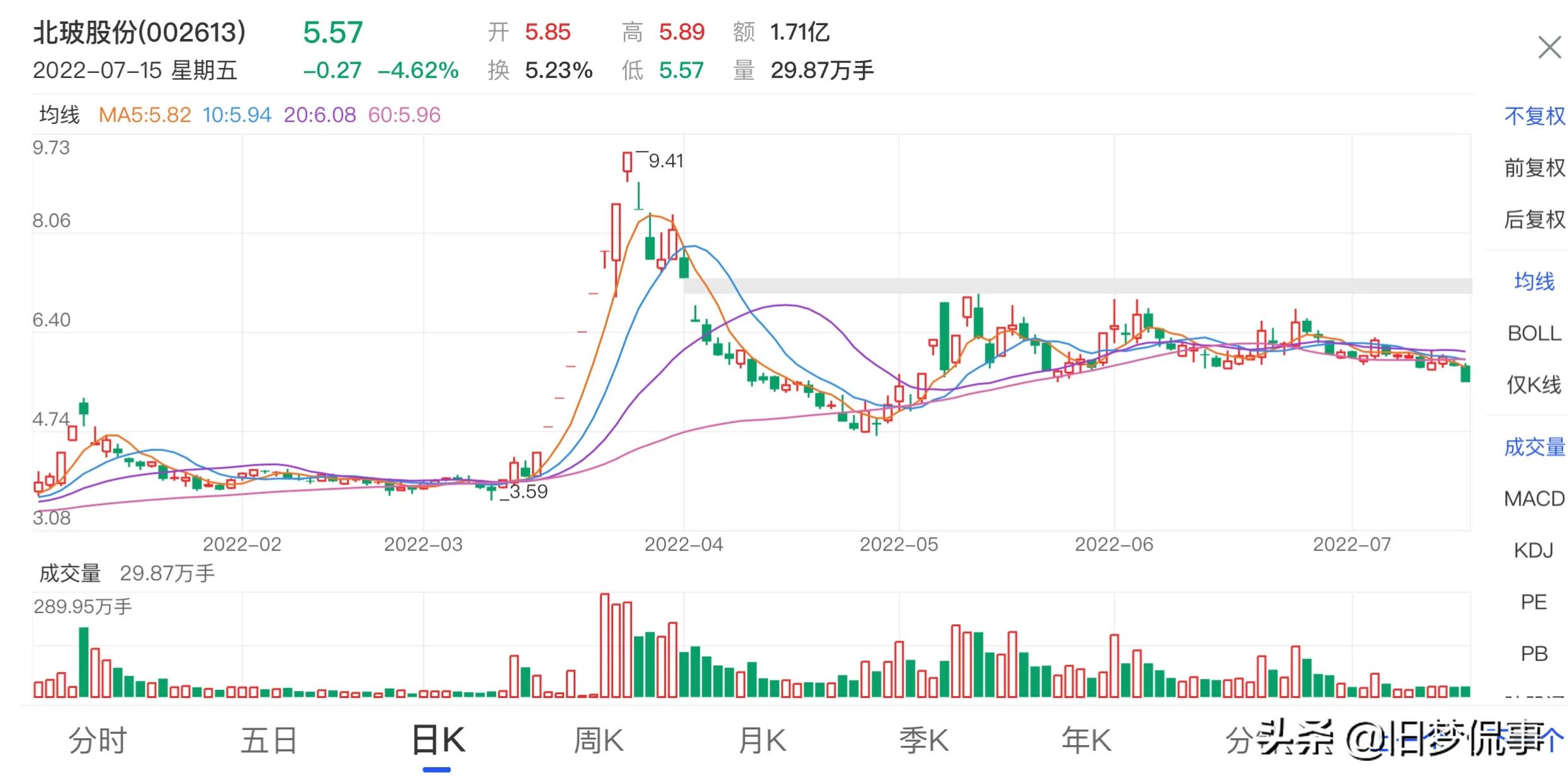Switch sub-chart to MACD indicator
This screenshot has width=1568, height=781.
tap(1534, 498)
